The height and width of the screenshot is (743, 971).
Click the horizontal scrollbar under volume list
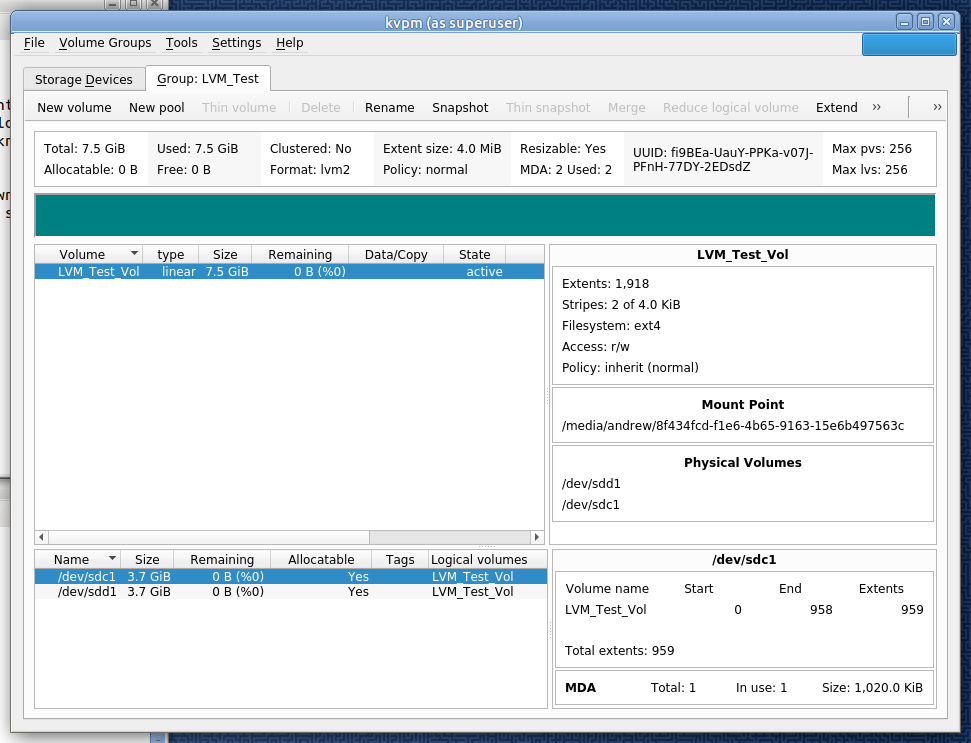(209, 537)
